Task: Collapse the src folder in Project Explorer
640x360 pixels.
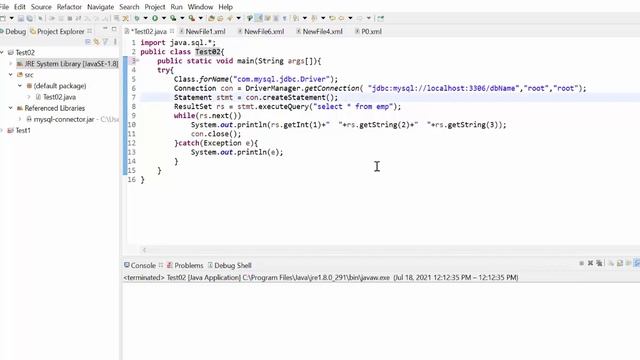Action: tap(11, 75)
